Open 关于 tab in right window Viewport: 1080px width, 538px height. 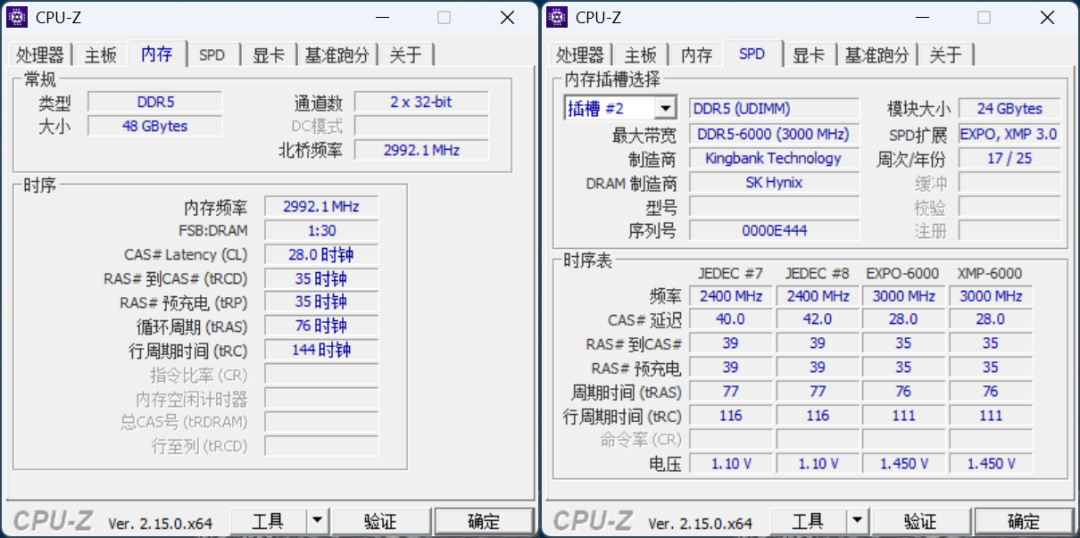pyautogui.click(x=946, y=55)
